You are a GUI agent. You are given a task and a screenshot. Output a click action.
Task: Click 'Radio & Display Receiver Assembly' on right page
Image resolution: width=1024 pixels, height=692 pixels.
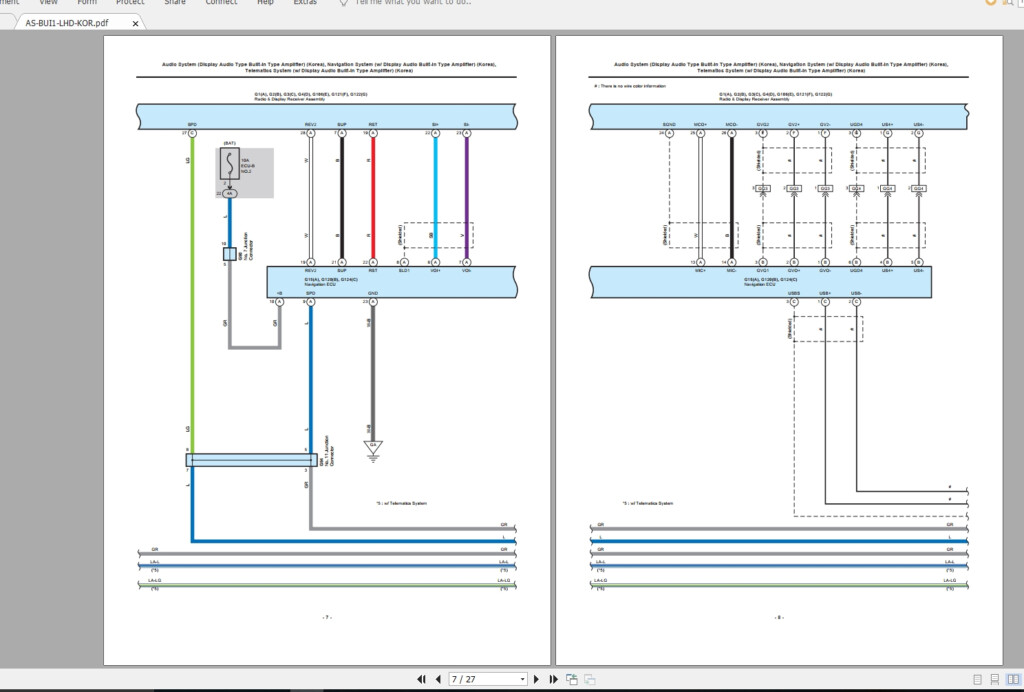click(x=754, y=99)
